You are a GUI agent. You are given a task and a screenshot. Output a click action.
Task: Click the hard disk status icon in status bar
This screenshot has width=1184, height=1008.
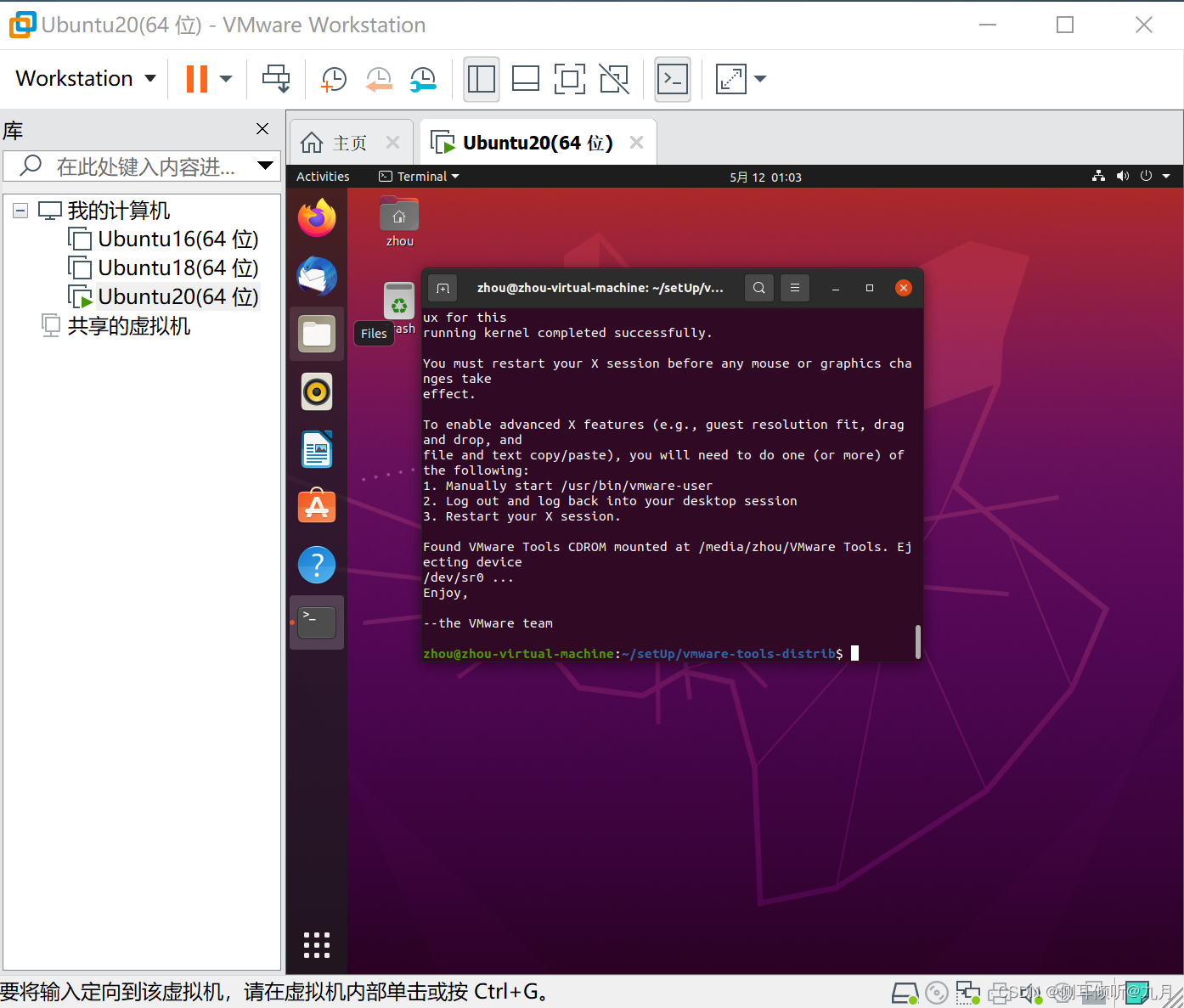coord(905,992)
